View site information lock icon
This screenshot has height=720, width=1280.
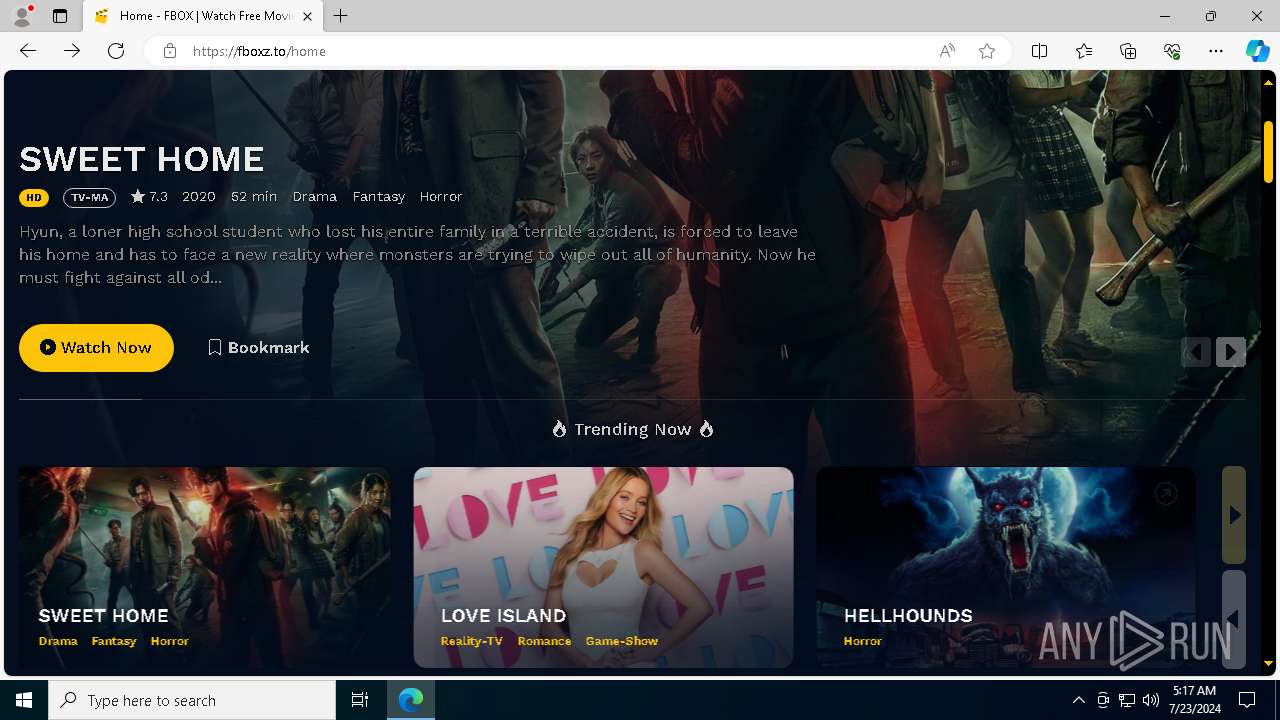[x=170, y=51]
